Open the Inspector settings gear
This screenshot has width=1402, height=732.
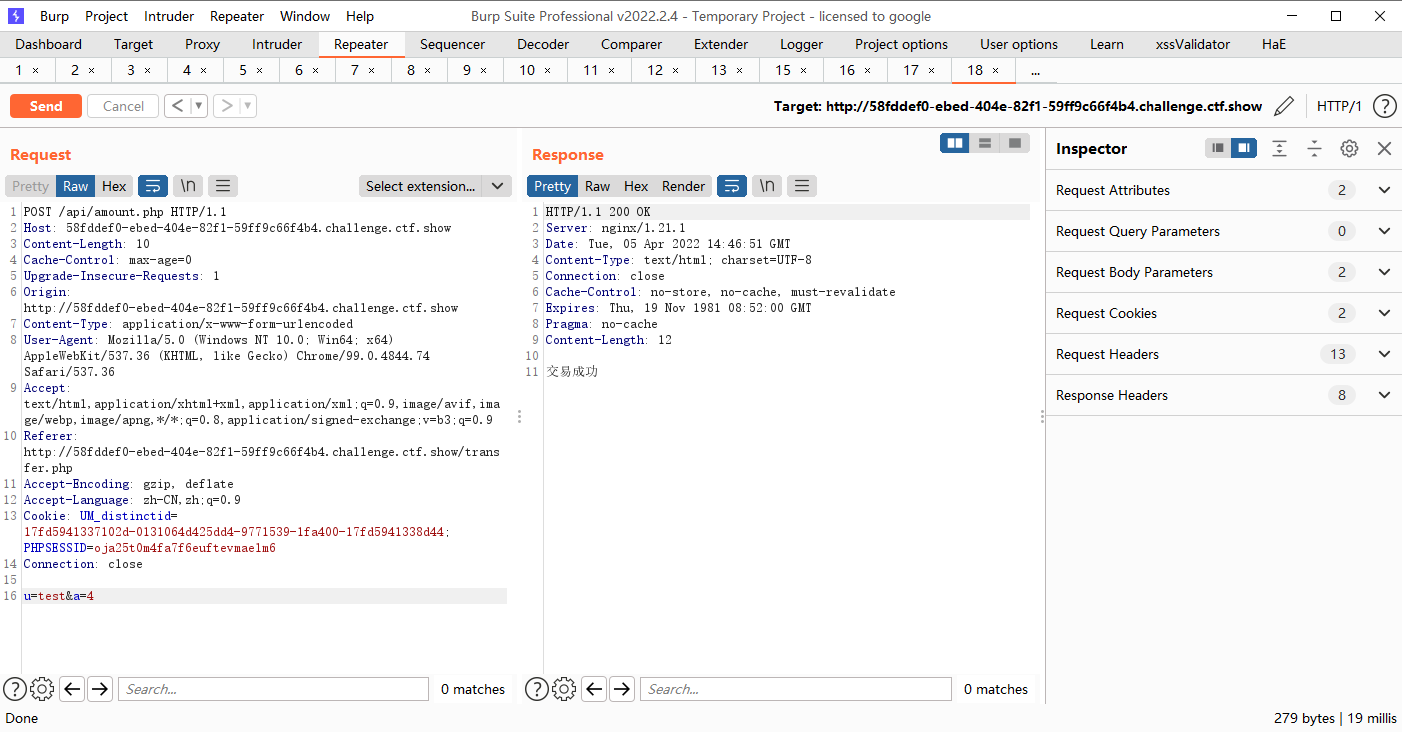click(x=1349, y=148)
